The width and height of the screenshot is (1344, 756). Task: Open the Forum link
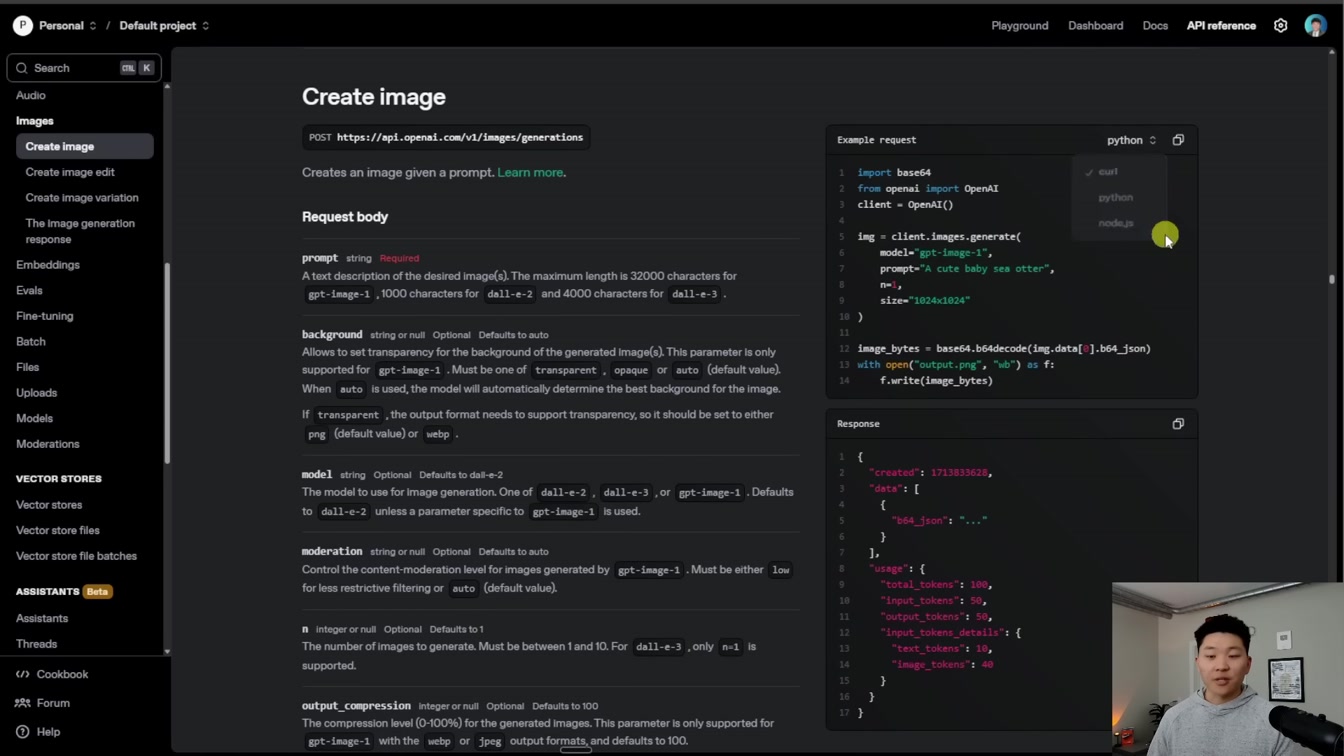pyautogui.click(x=53, y=703)
